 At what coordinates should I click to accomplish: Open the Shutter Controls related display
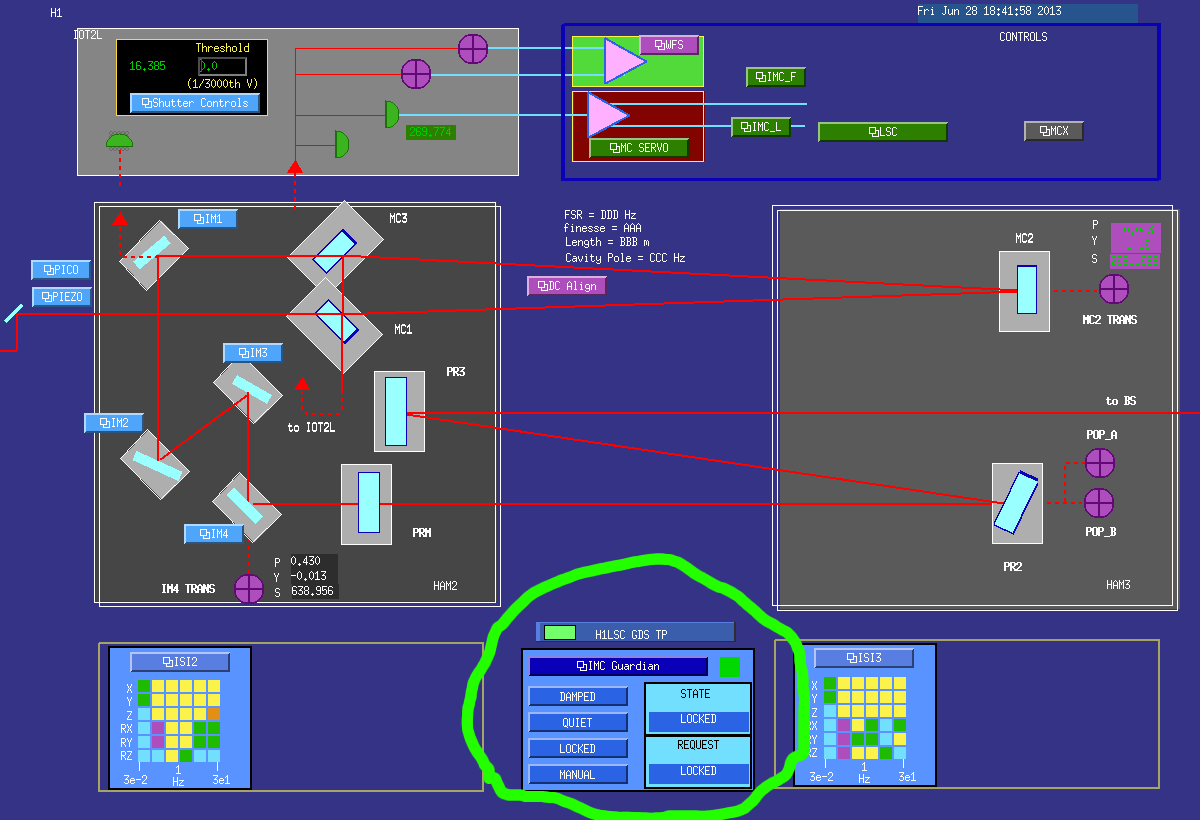(x=195, y=103)
